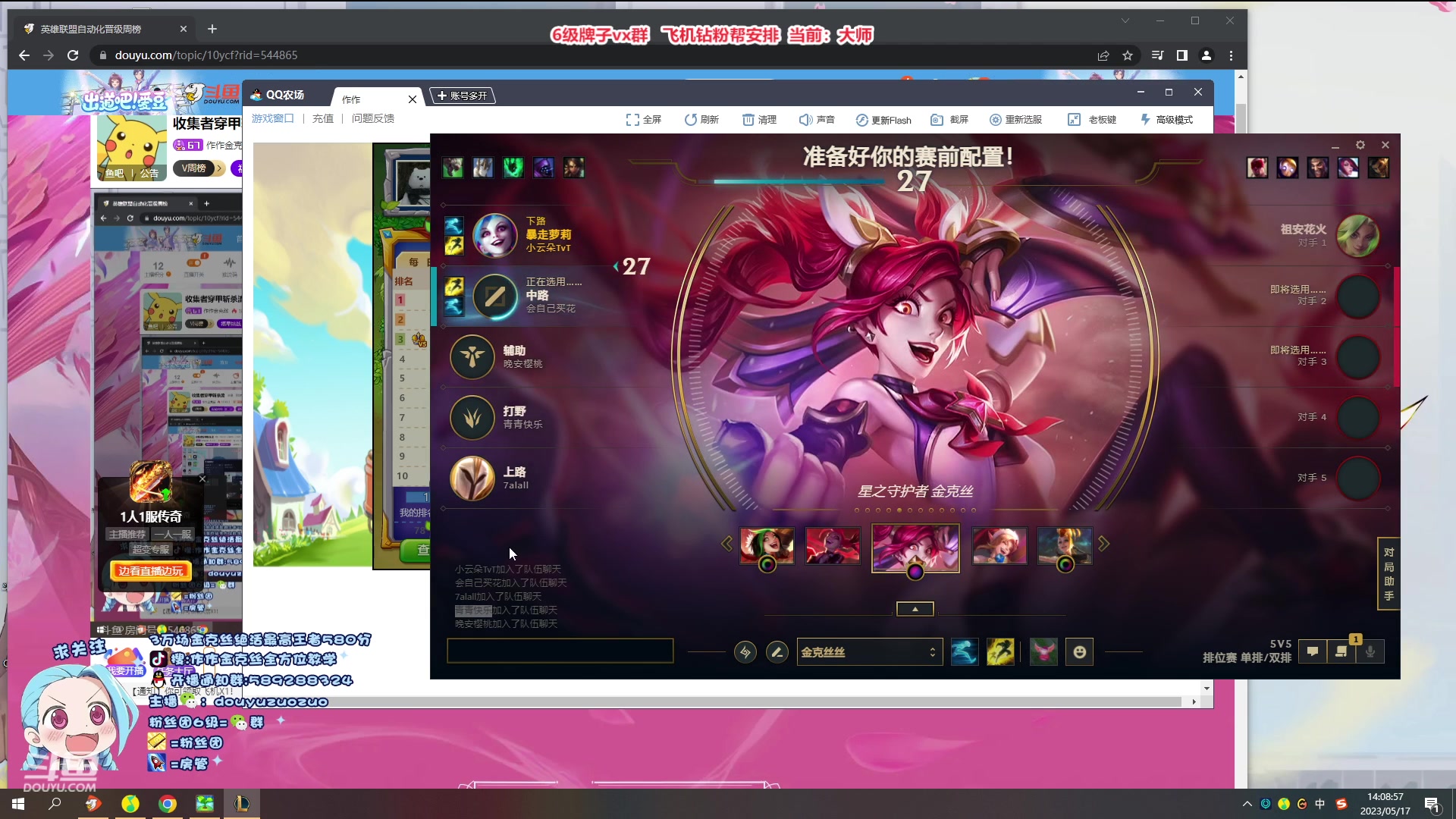
Task: Click the 截屏 screenshot icon
Action: [937, 120]
